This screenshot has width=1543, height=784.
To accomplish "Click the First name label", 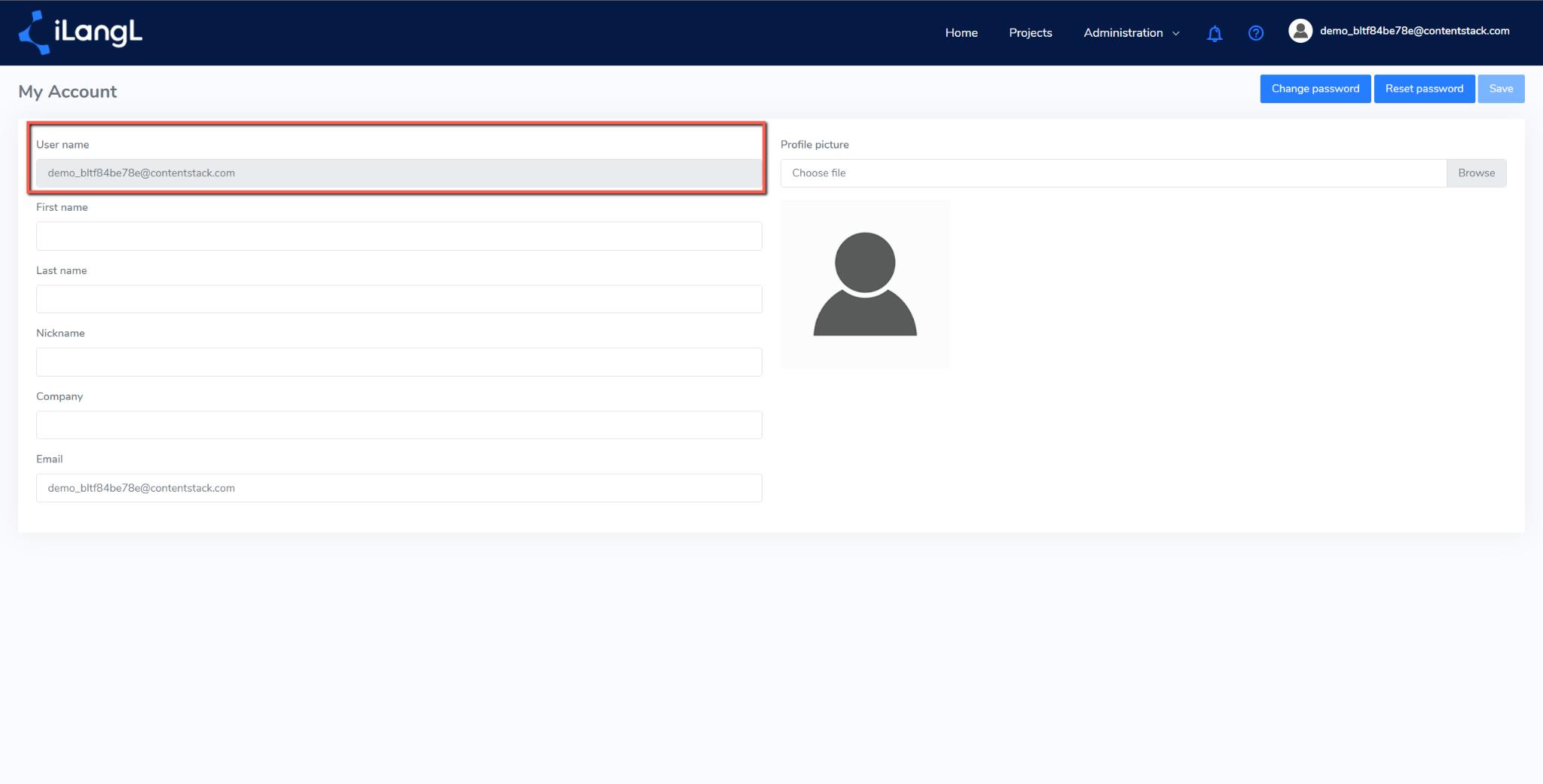I will (62, 207).
